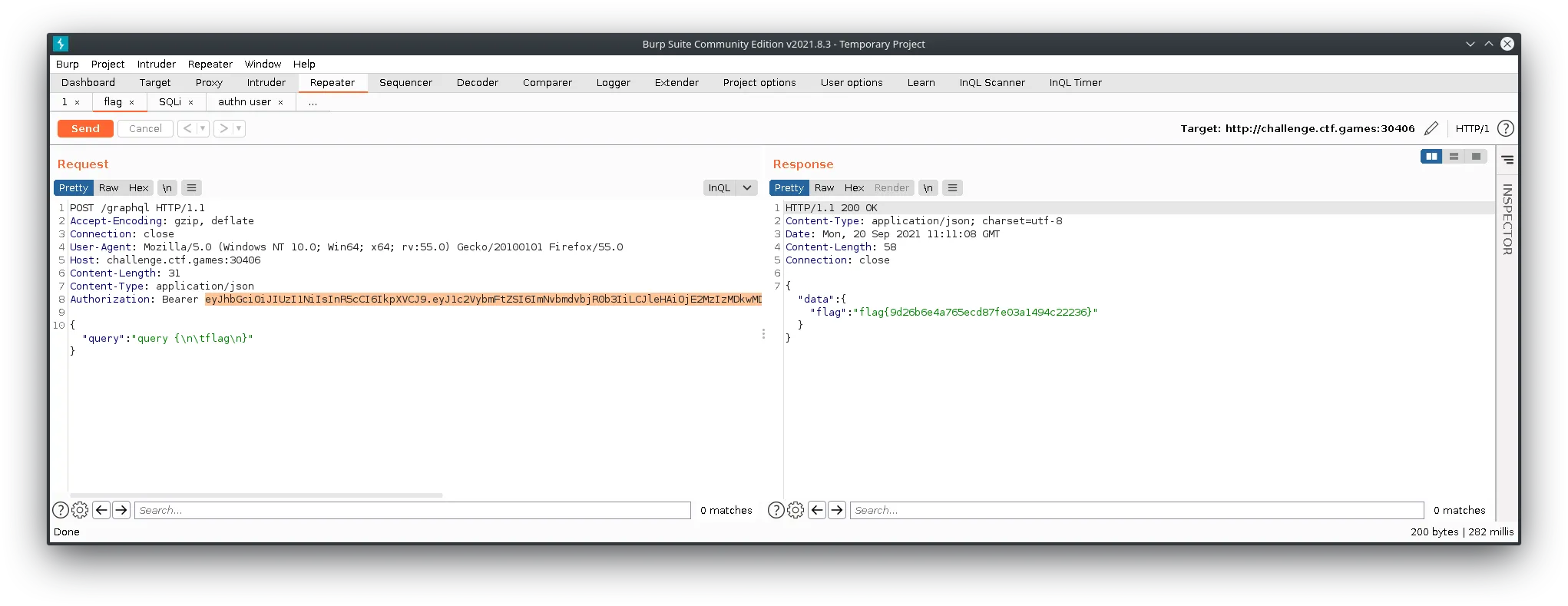The width and height of the screenshot is (1568, 606).
Task: Toggle non-printable characters in Request
Action: [167, 187]
